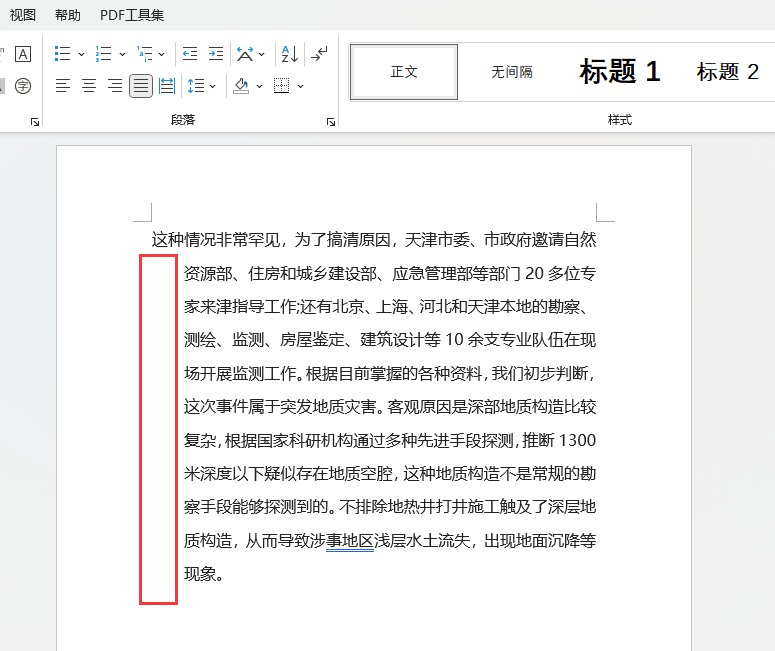Open the PDF工具集 tab
775x651 pixels.
pos(132,15)
